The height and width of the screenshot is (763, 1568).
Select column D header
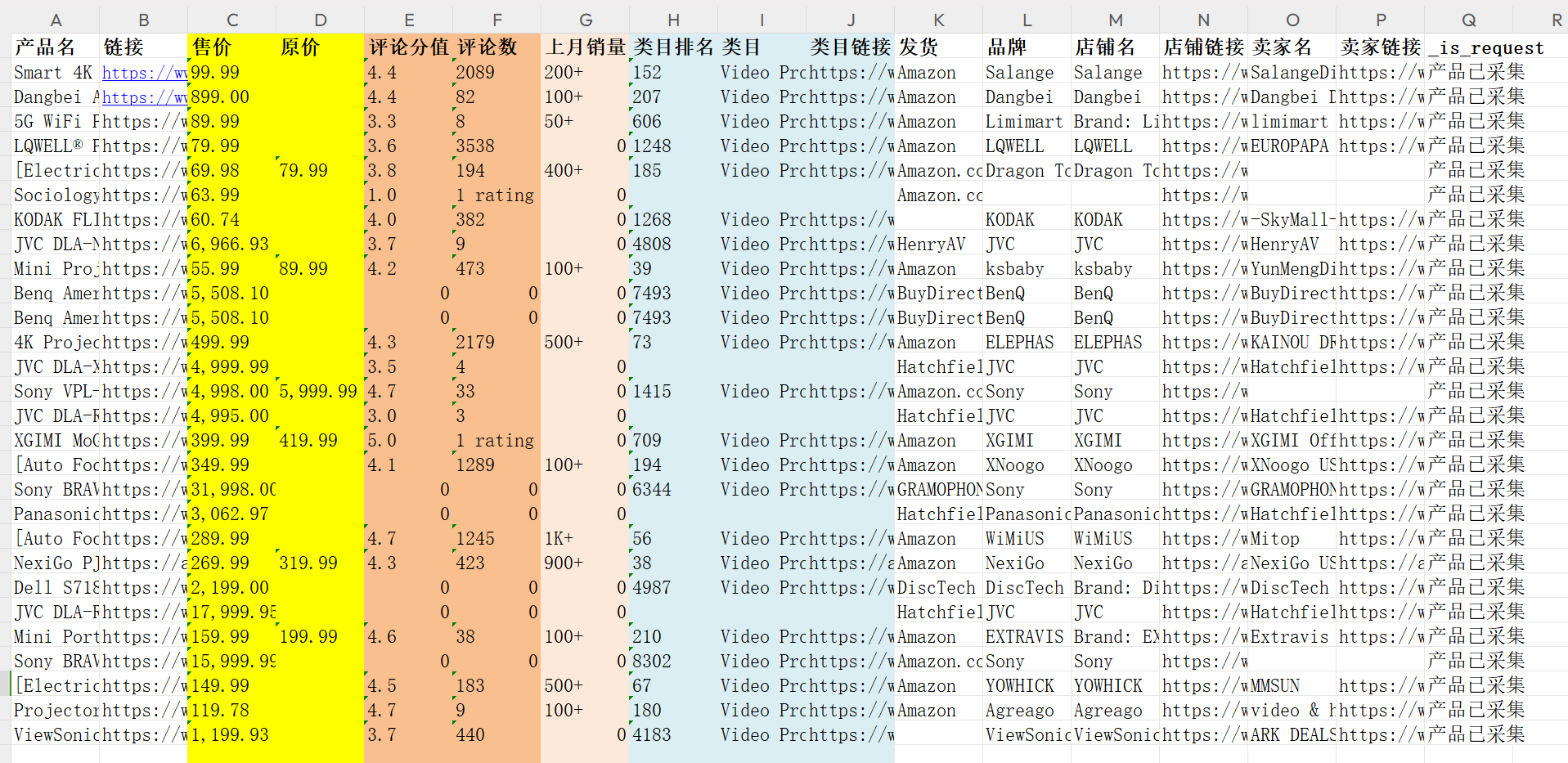pos(321,20)
